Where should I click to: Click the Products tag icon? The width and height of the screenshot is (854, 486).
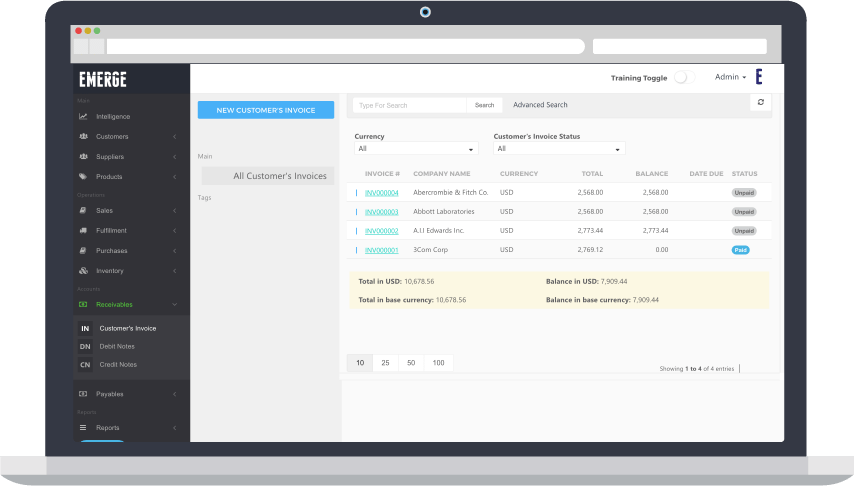coord(84,177)
